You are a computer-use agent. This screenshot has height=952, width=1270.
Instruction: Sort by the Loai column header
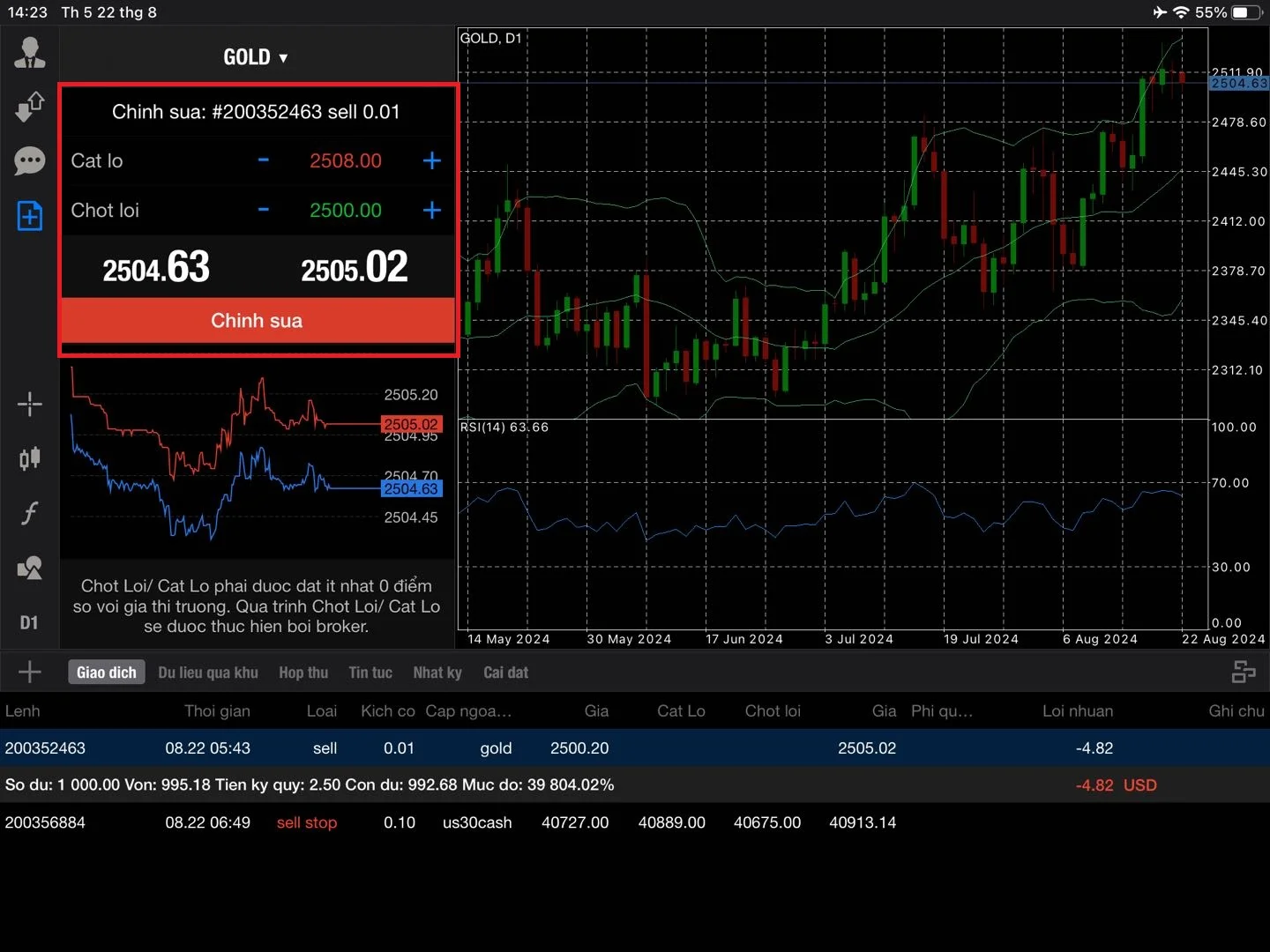322,710
